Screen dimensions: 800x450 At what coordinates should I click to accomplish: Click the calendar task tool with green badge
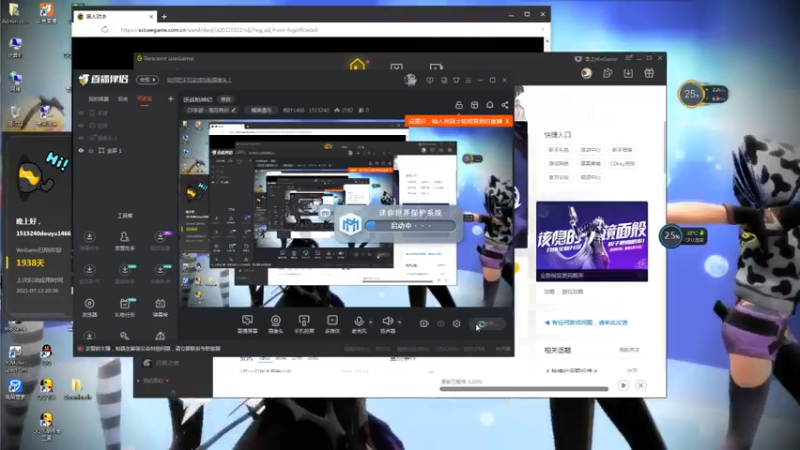(124, 304)
